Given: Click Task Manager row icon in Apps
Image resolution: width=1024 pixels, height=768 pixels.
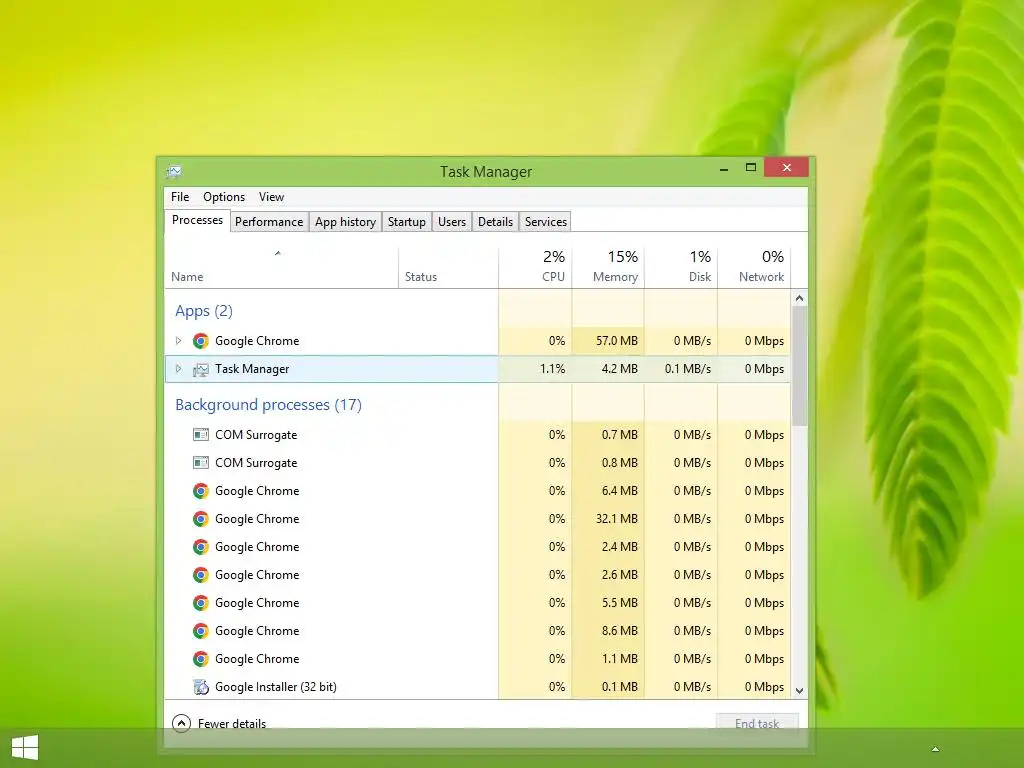Looking at the screenshot, I should (200, 370).
